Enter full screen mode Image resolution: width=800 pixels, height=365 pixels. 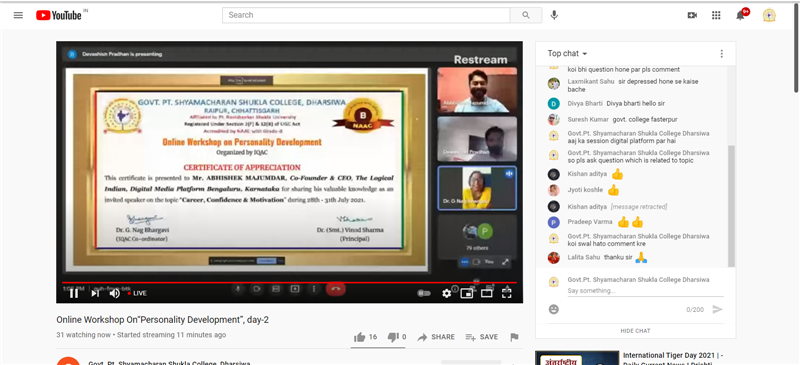[507, 293]
